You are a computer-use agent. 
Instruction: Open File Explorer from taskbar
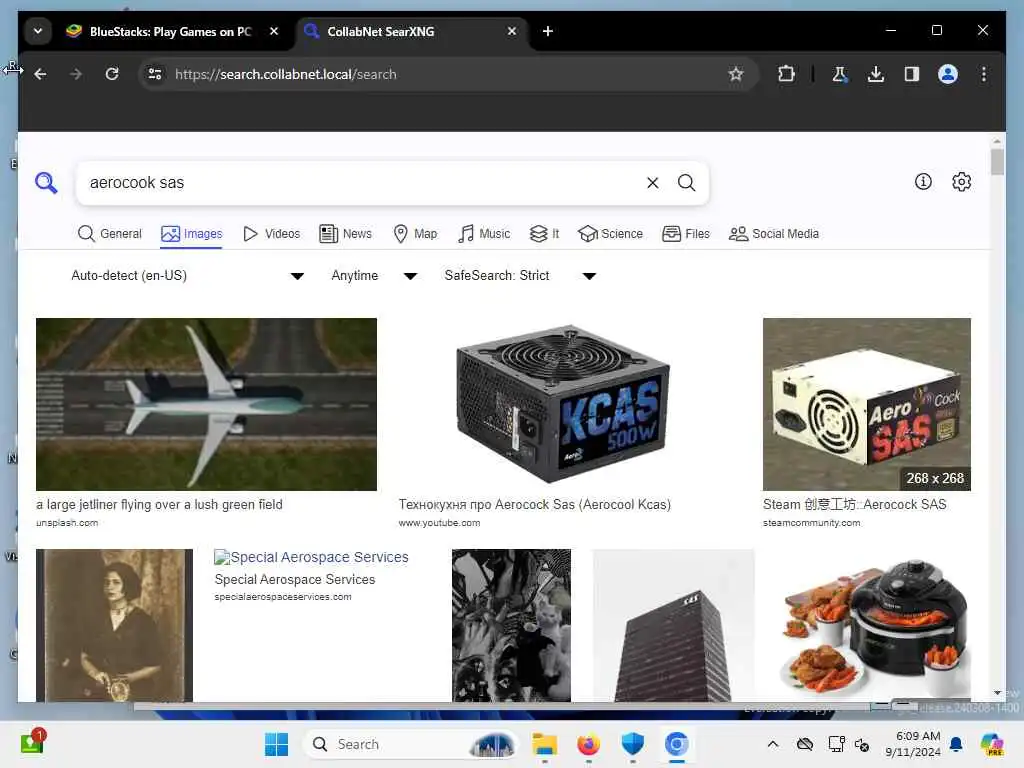tap(545, 744)
